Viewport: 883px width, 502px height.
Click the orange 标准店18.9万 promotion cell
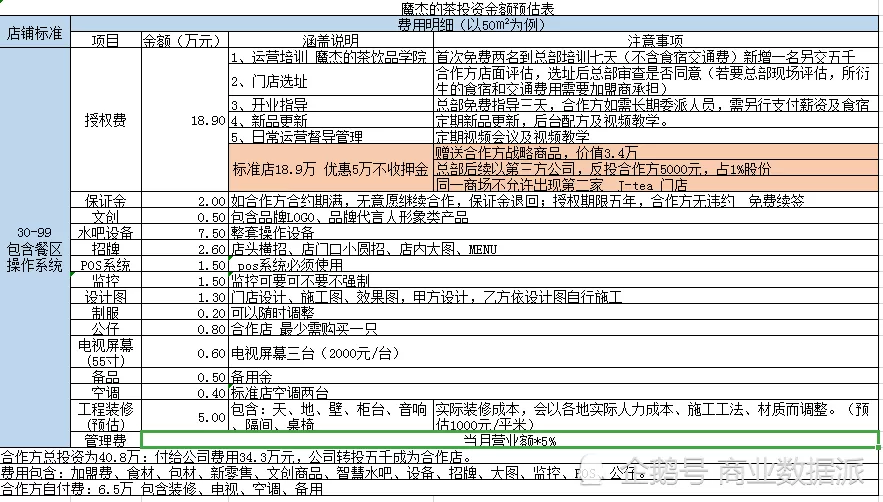pos(331,168)
